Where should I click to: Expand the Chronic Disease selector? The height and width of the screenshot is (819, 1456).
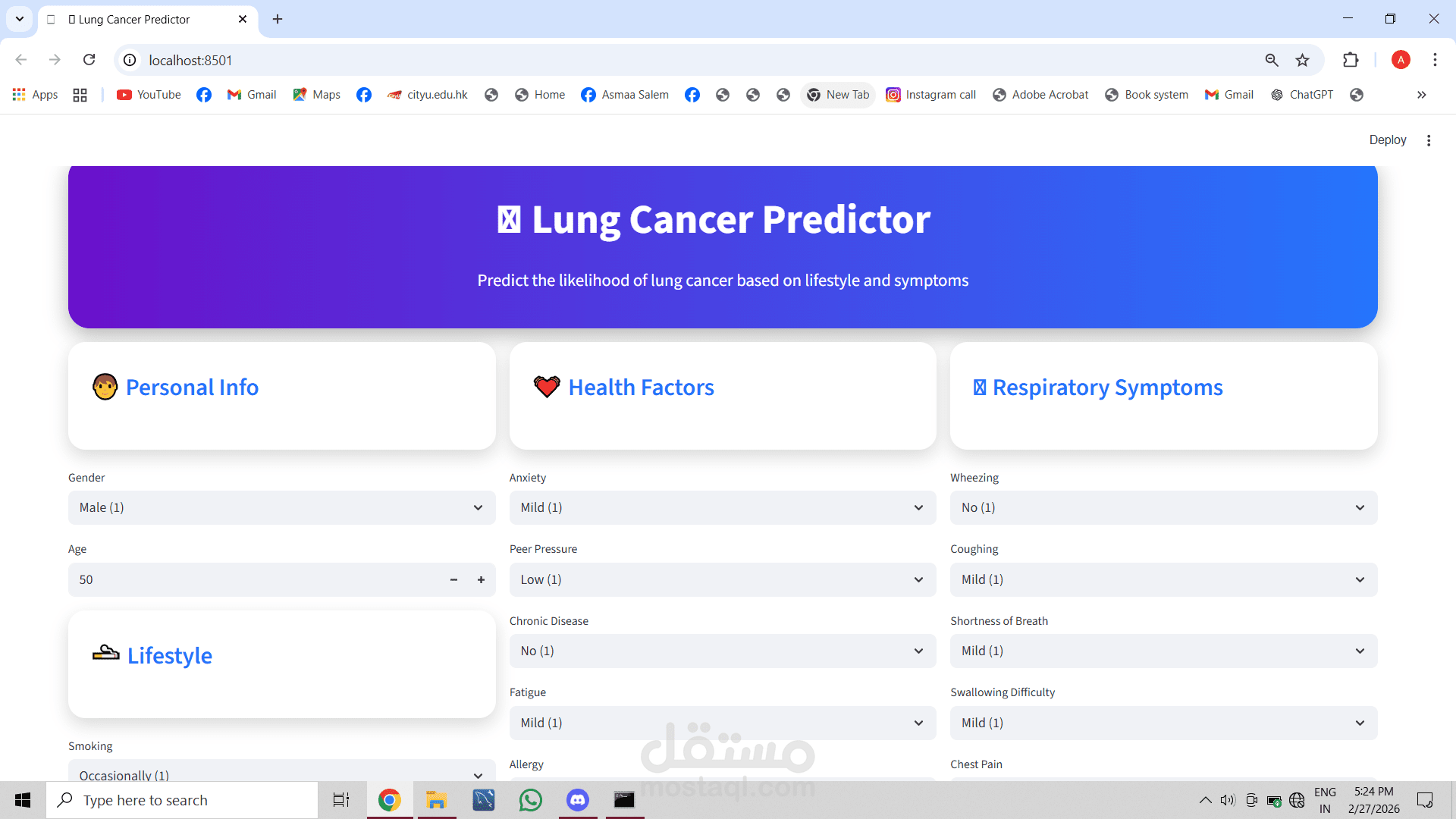coord(723,651)
